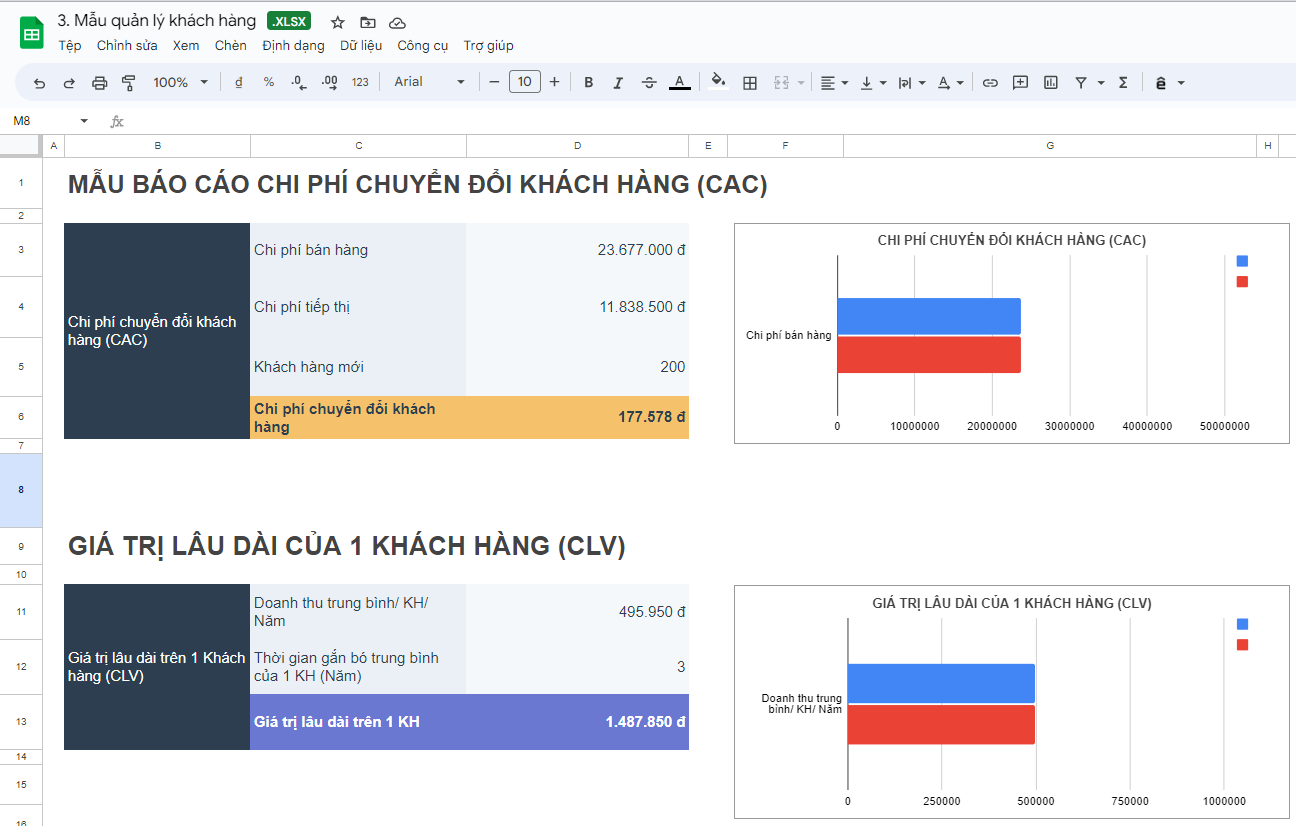Image resolution: width=1296 pixels, height=826 pixels.
Task: Insert a link with the link icon
Action: click(x=990, y=82)
